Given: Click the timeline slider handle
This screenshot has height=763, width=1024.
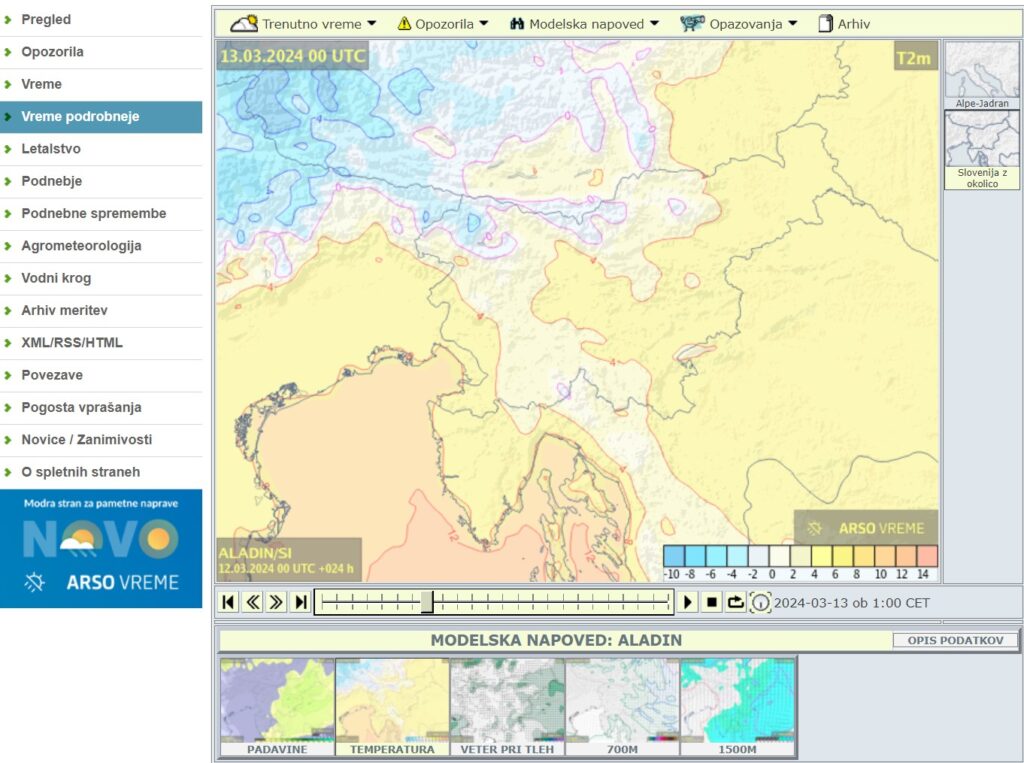Looking at the screenshot, I should click(x=427, y=602).
